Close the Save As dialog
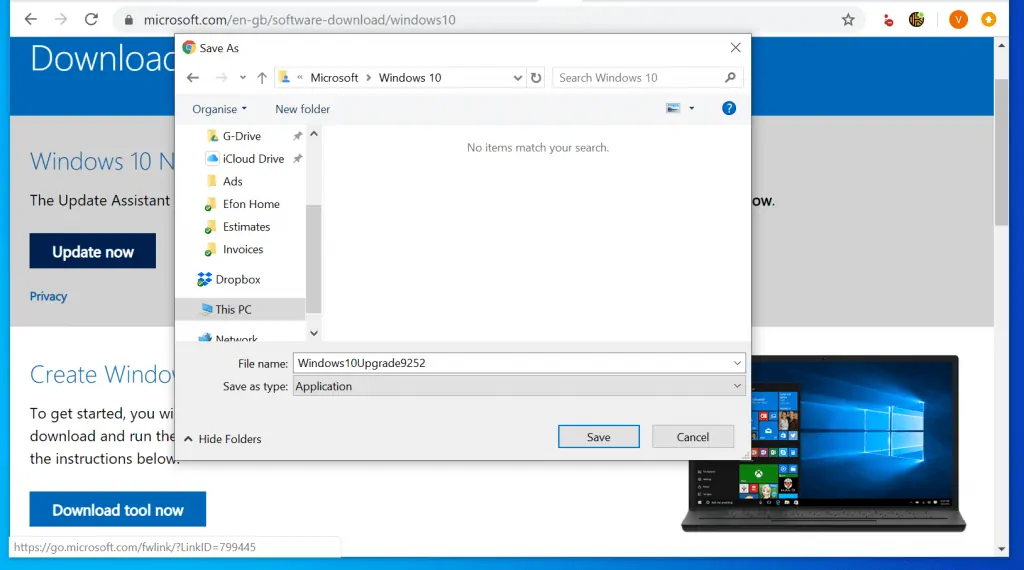The image size is (1024, 570). (x=735, y=48)
